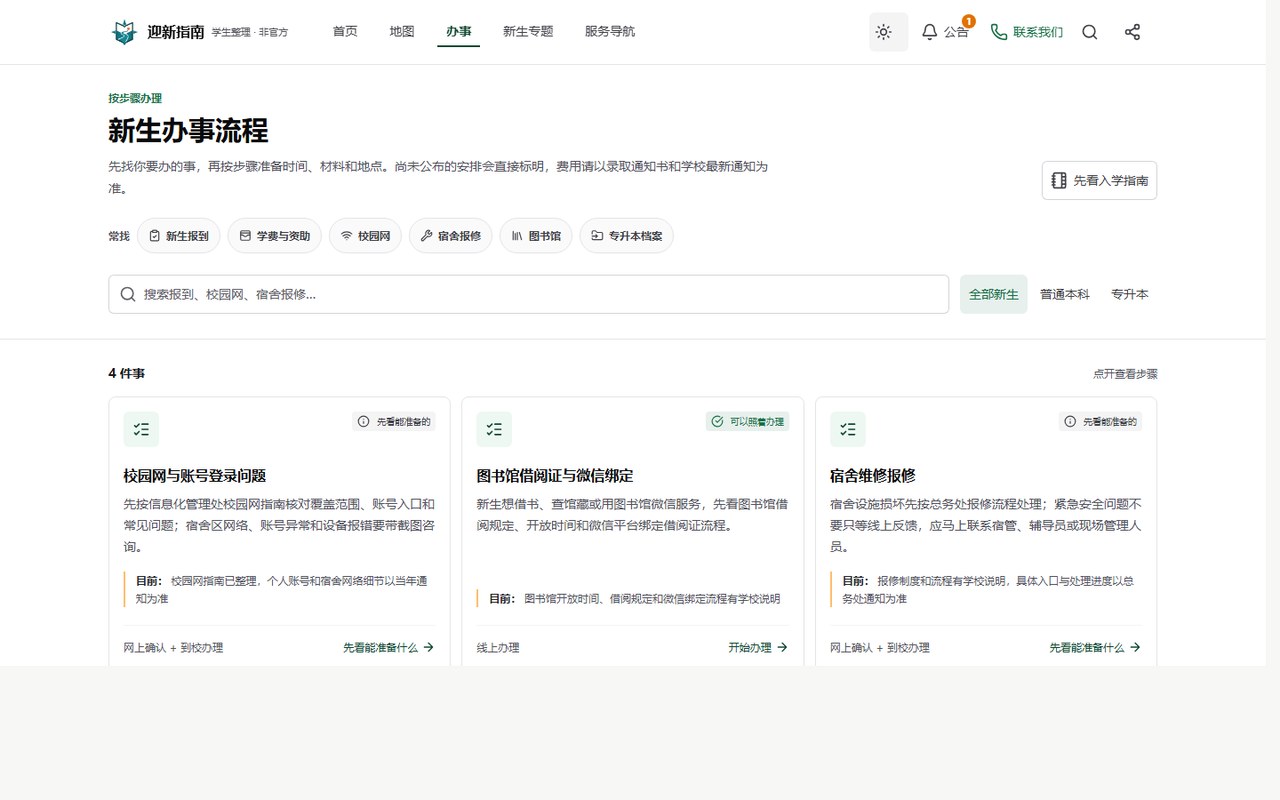The image size is (1280, 800).
Task: Click the checklist icon on 图书馆借阅证与微信绑定 card
Action: pyautogui.click(x=494, y=430)
